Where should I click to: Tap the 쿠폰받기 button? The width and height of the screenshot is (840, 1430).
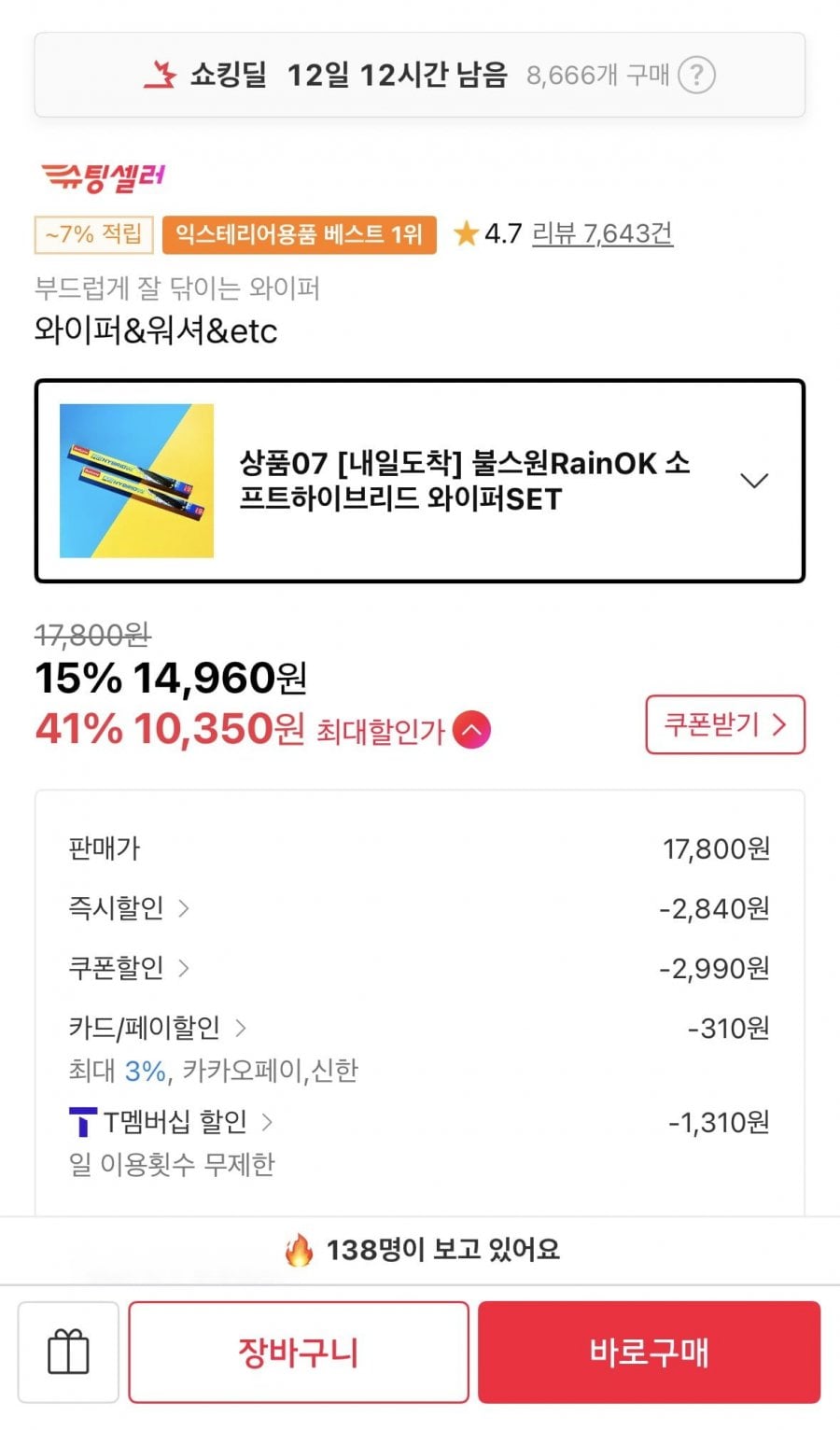(725, 724)
